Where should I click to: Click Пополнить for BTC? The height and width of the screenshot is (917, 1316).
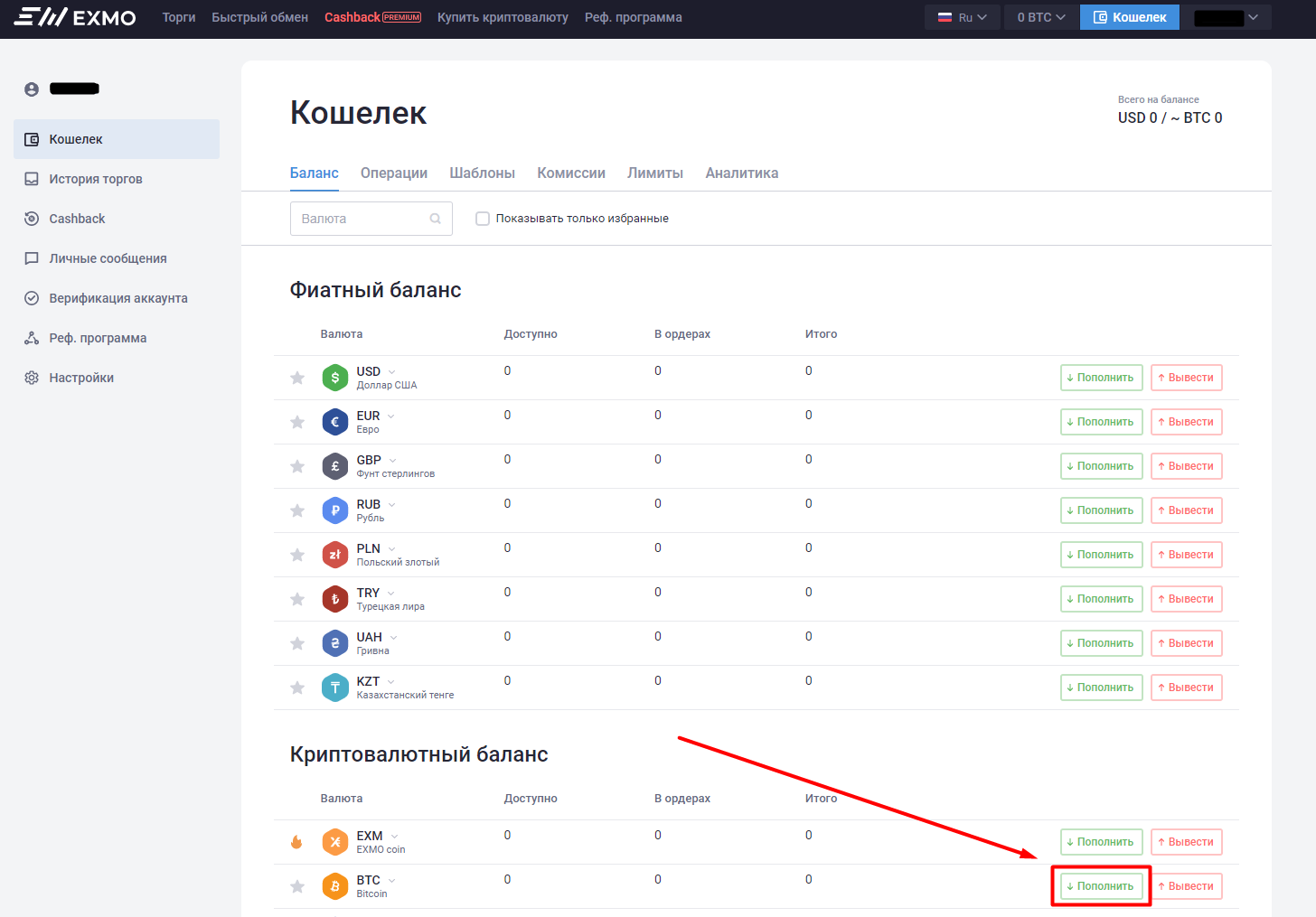(1101, 886)
